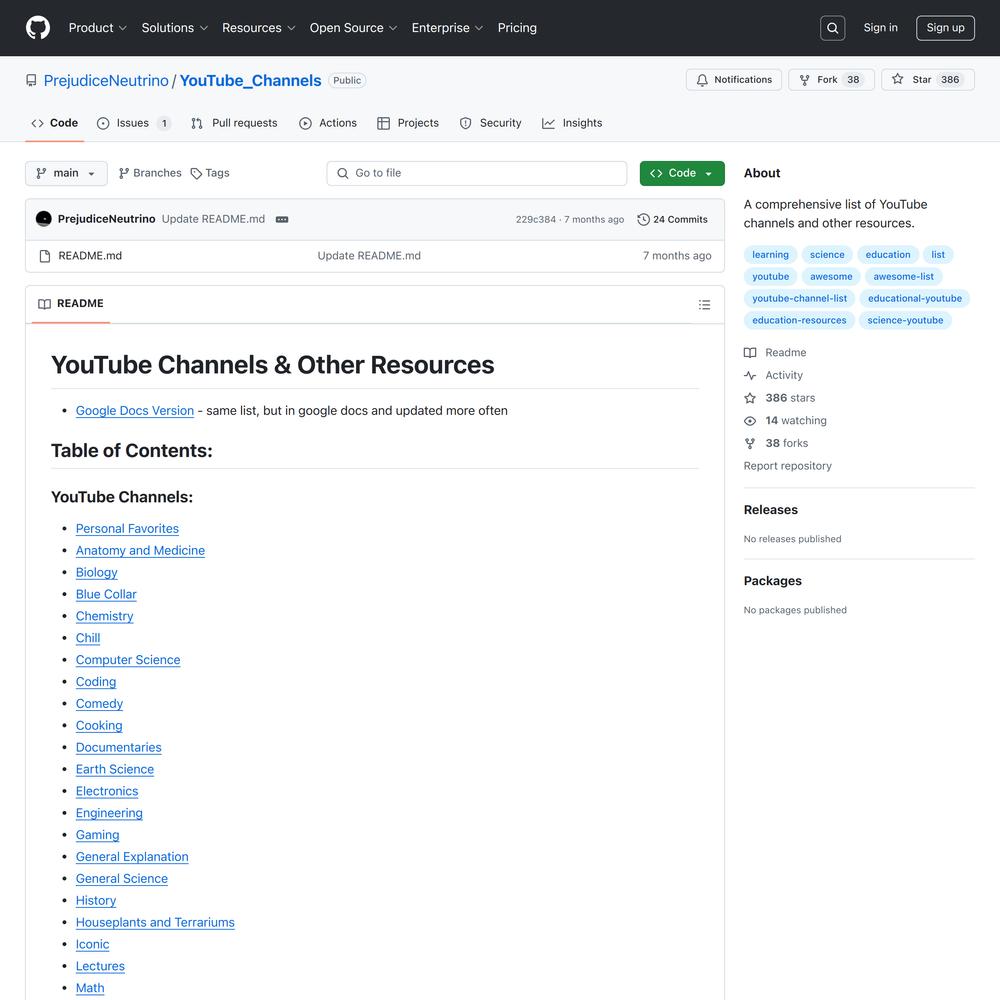This screenshot has width=1000, height=1000.
Task: Select the README tab
Action: (71, 304)
